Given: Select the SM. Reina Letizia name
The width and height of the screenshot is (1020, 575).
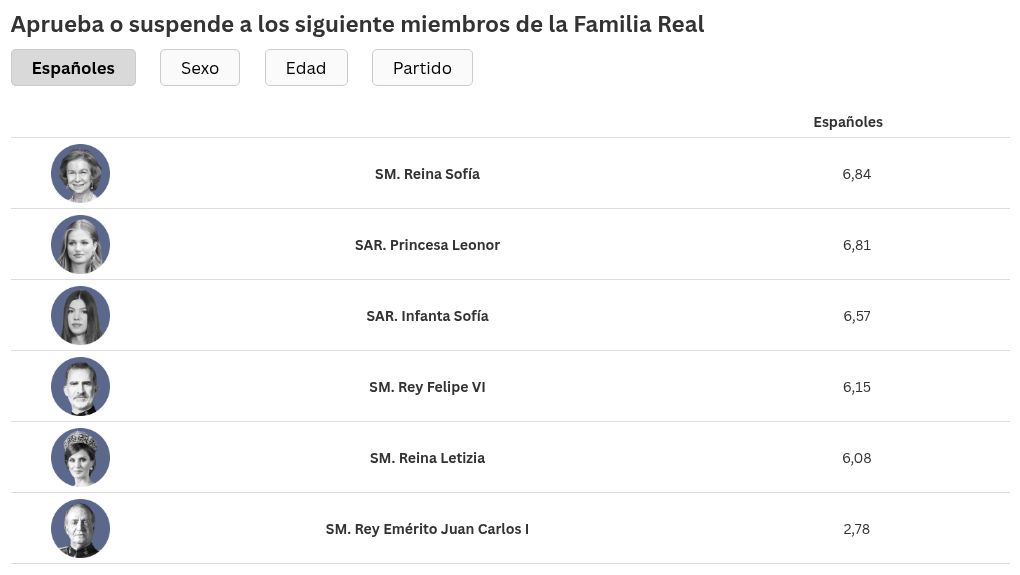Looking at the screenshot, I should 427,458.
